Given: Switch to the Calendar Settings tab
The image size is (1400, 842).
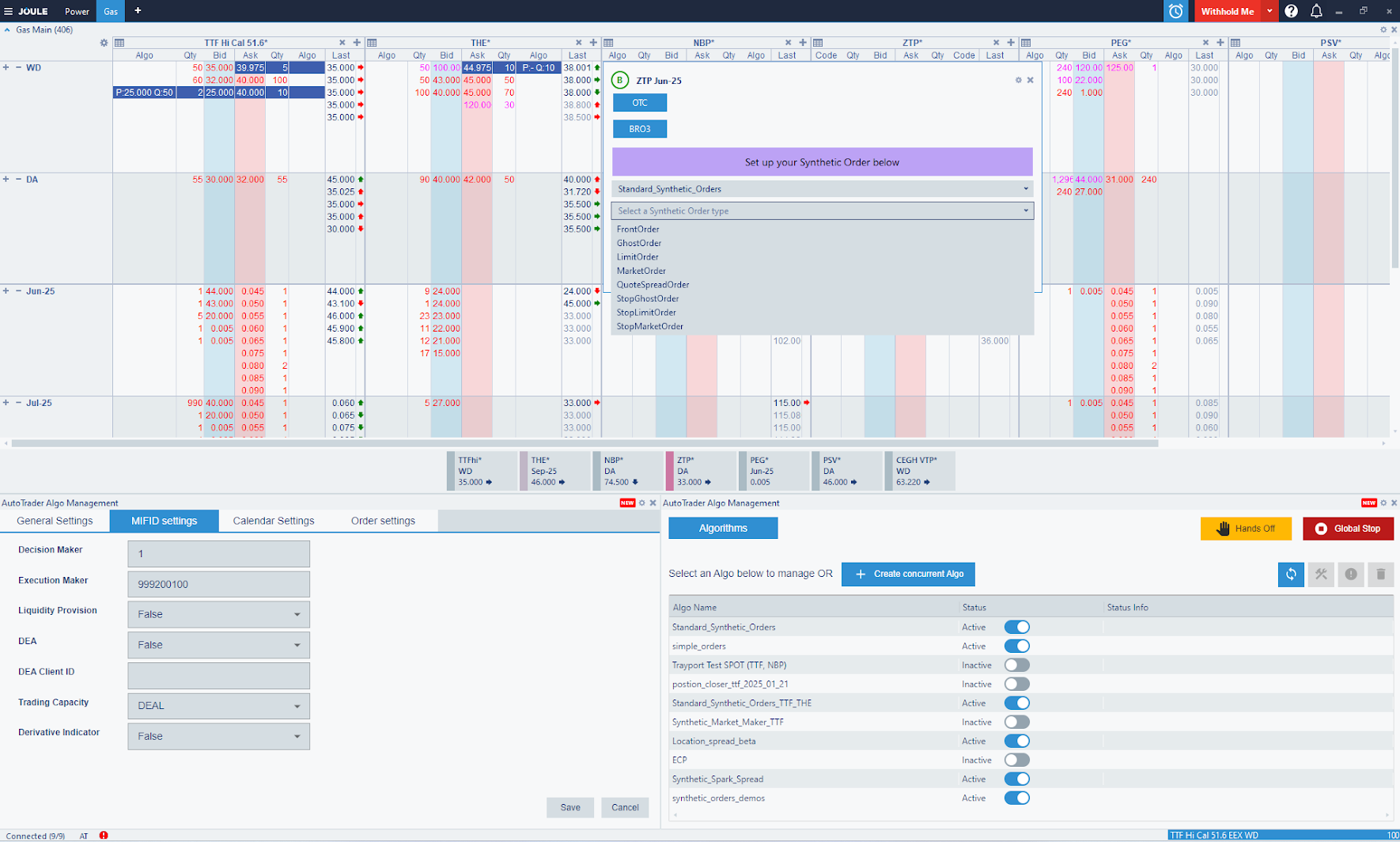Looking at the screenshot, I should 274,521.
